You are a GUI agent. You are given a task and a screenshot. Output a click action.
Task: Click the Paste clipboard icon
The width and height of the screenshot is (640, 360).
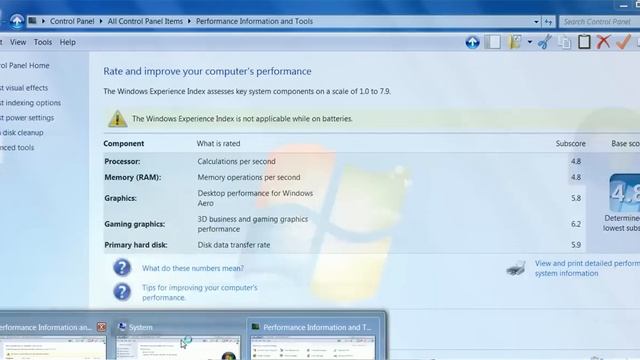click(x=584, y=42)
